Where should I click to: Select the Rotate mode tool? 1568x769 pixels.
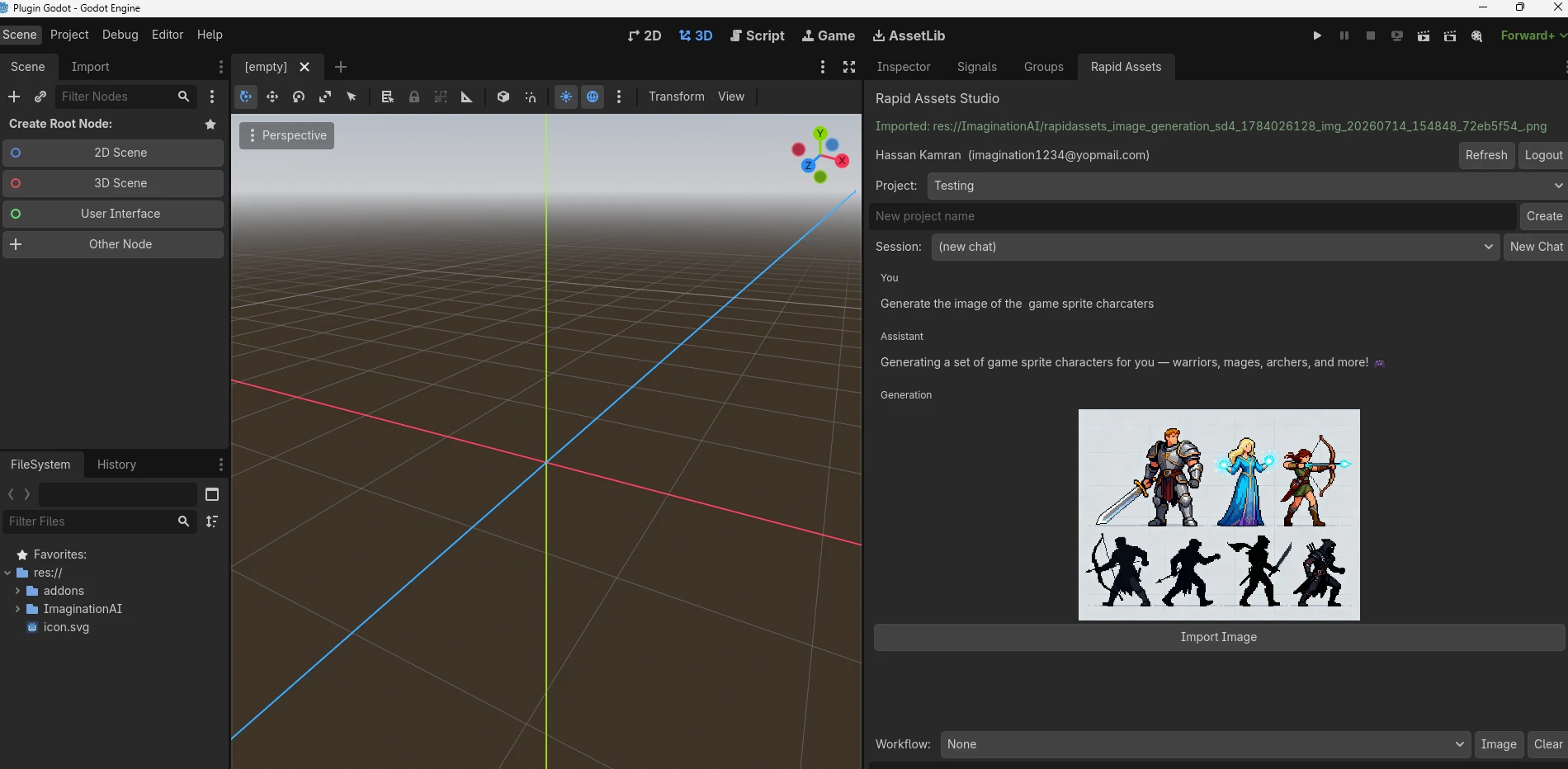click(299, 97)
